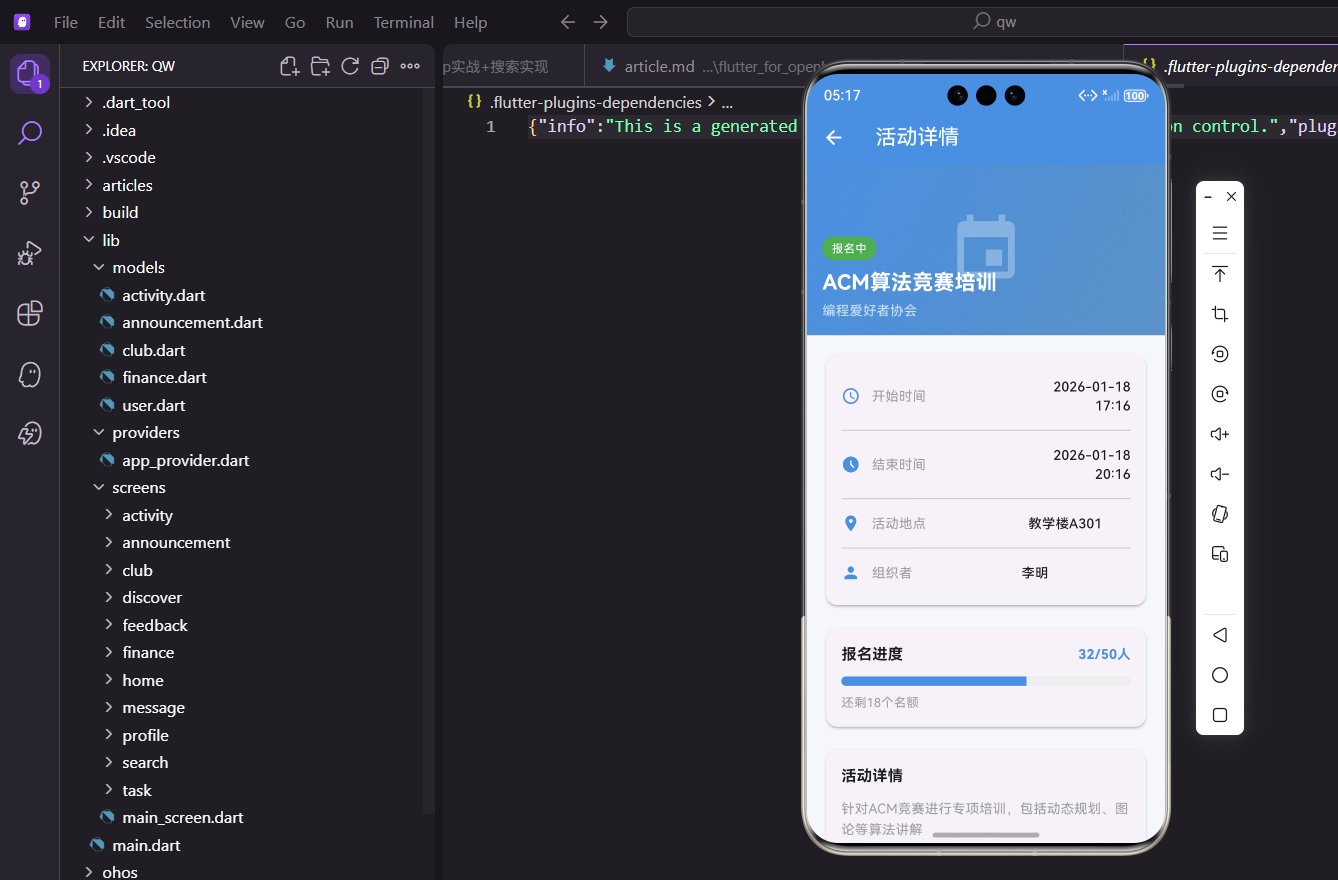The image size is (1338, 880).
Task: Open the Search view in the activity bar
Action: click(x=29, y=132)
